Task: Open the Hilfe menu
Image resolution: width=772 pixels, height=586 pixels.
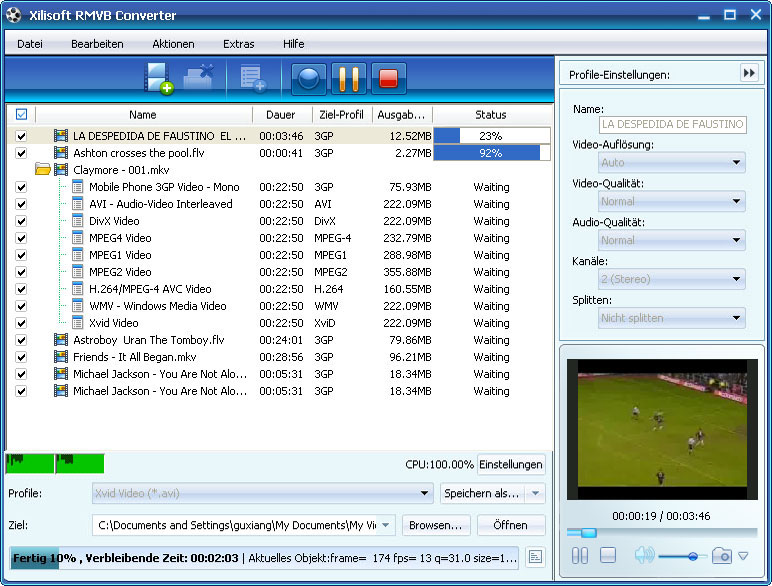Action: [x=293, y=44]
